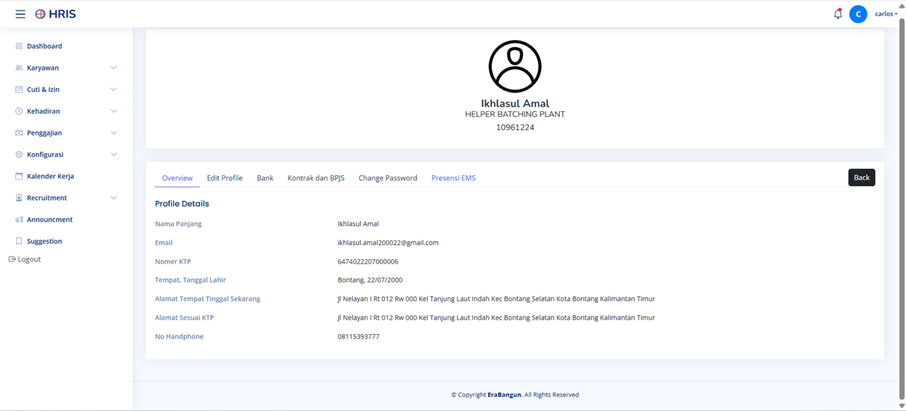906x411 pixels.
Task: Click the birth info Bontang, 22/07/2000
Action: click(370, 280)
